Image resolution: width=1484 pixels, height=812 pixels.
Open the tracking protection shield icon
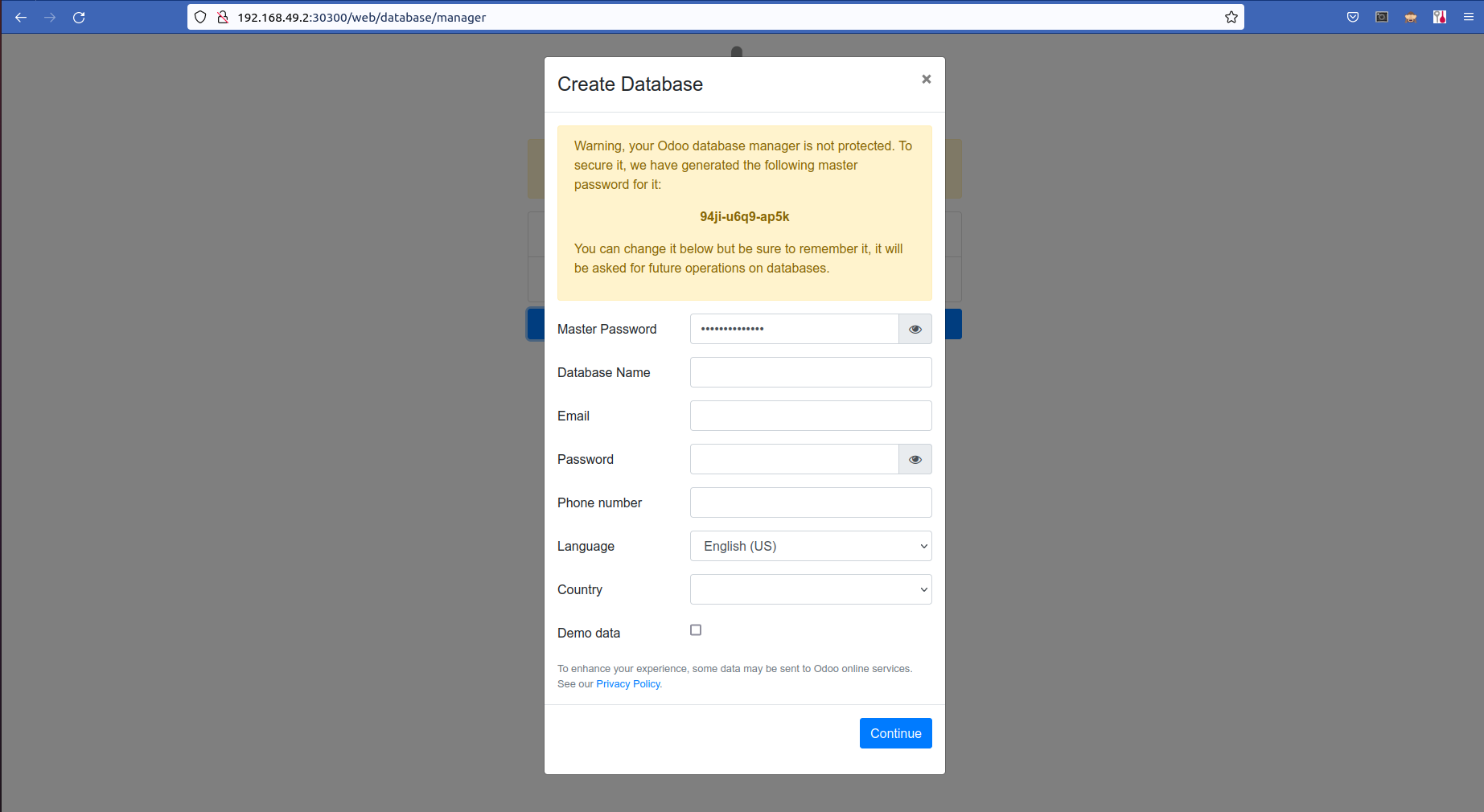(200, 17)
